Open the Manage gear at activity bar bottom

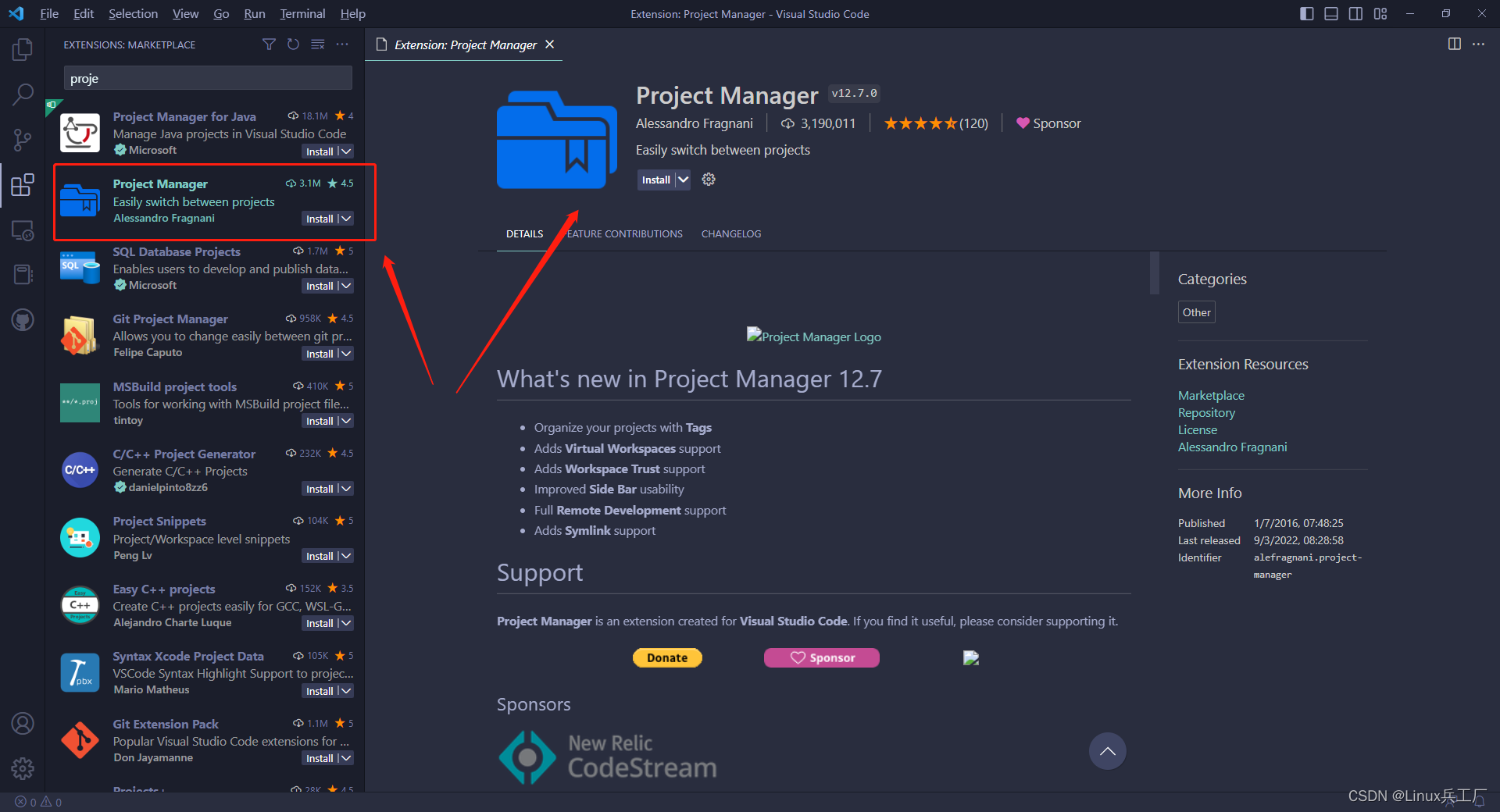(23, 769)
